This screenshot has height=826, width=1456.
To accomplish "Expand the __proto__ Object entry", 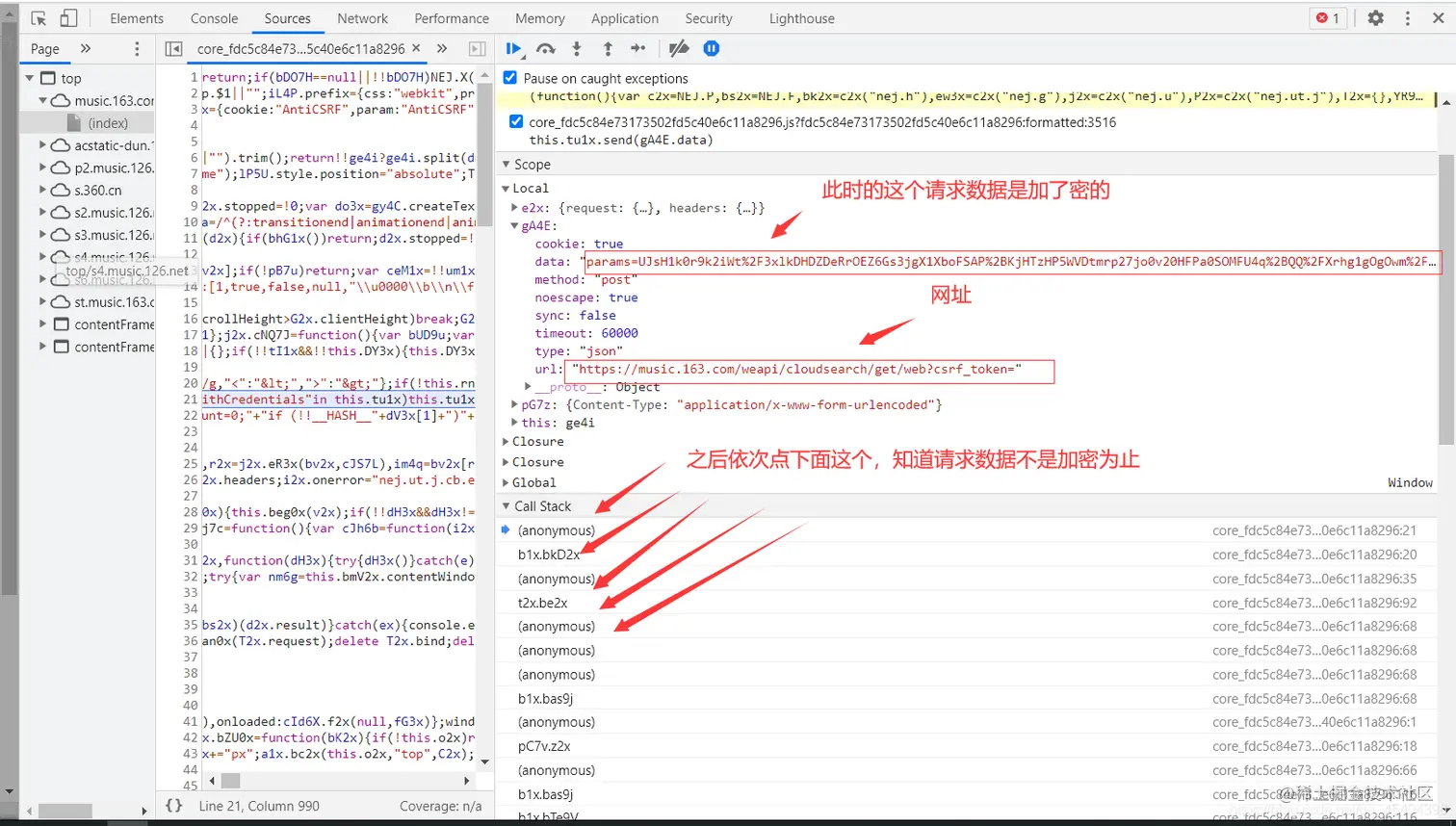I will tap(528, 387).
